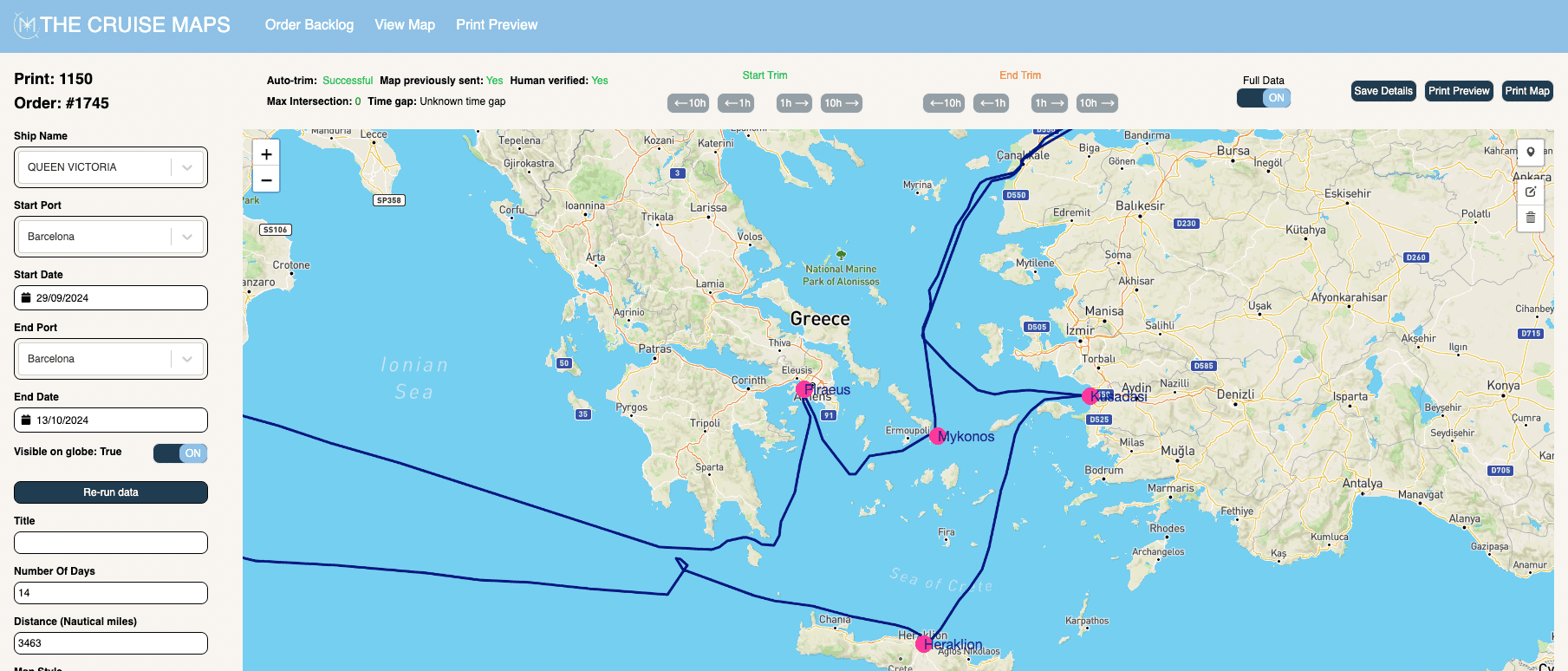The image size is (1568, 671).
Task: Zoom in on the map
Action: pyautogui.click(x=266, y=154)
